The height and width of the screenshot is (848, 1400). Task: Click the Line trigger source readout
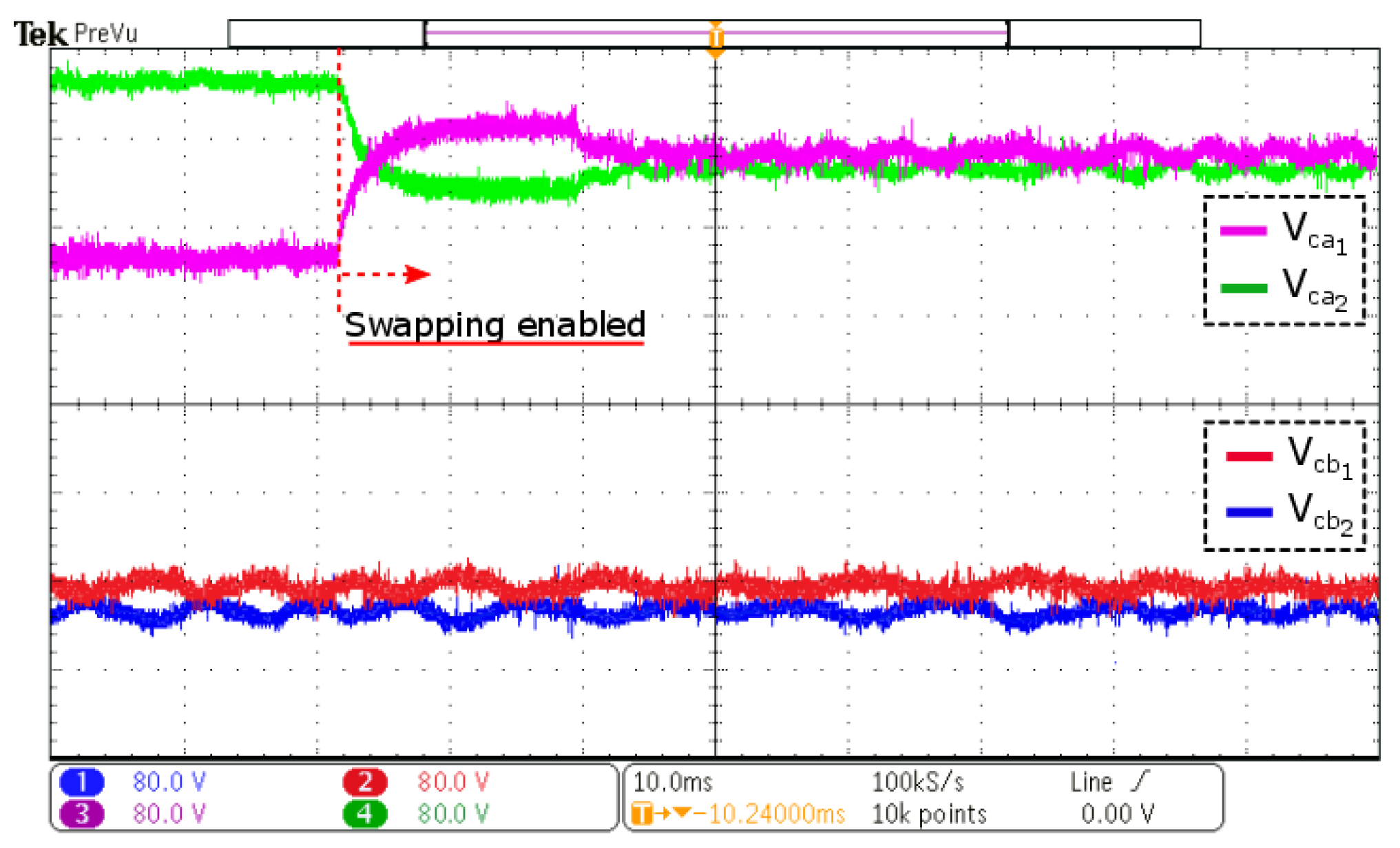point(1091,782)
